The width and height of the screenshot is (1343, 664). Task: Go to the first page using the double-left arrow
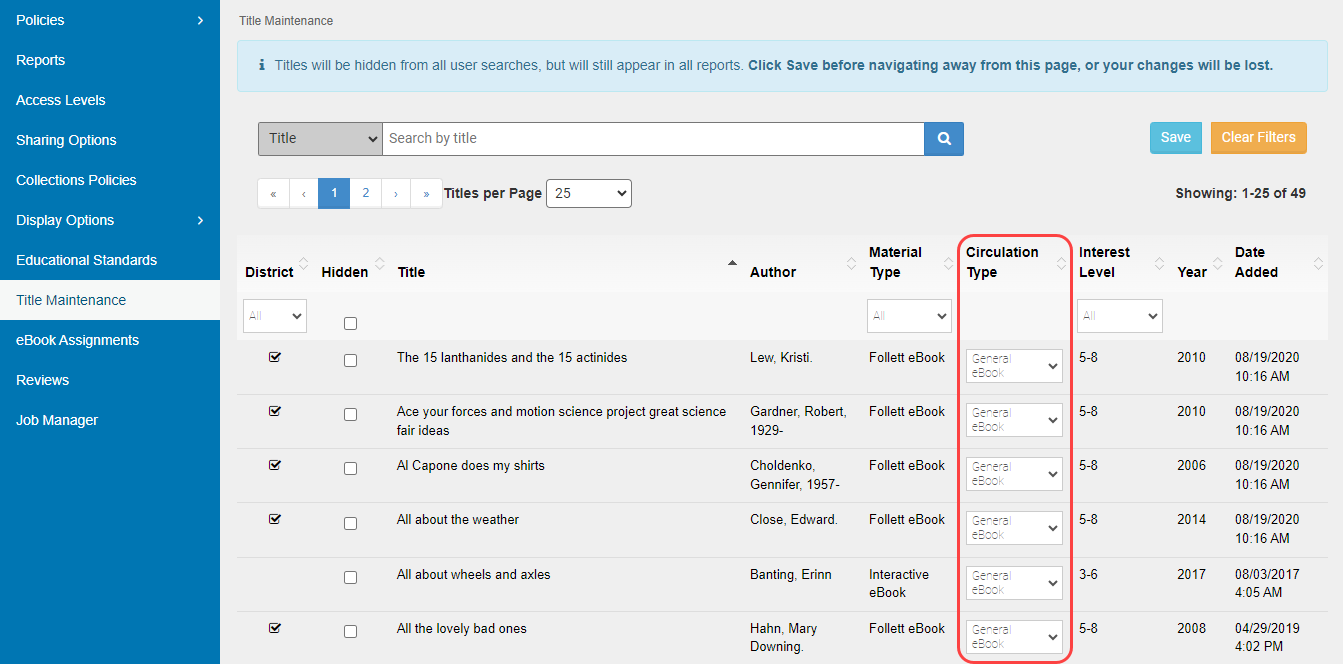(273, 192)
